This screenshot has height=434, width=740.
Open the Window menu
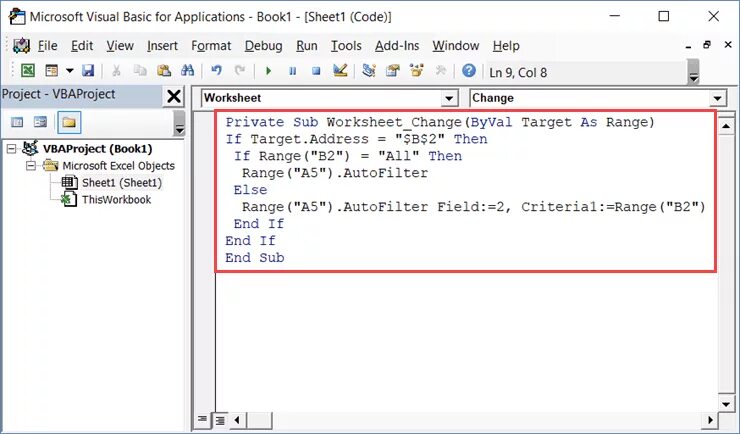pos(456,46)
